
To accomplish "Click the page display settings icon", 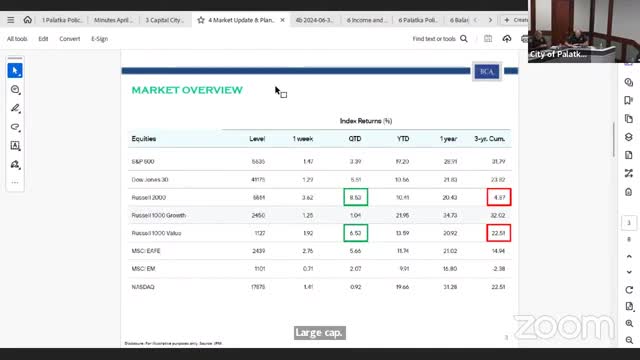I will click(x=629, y=307).
